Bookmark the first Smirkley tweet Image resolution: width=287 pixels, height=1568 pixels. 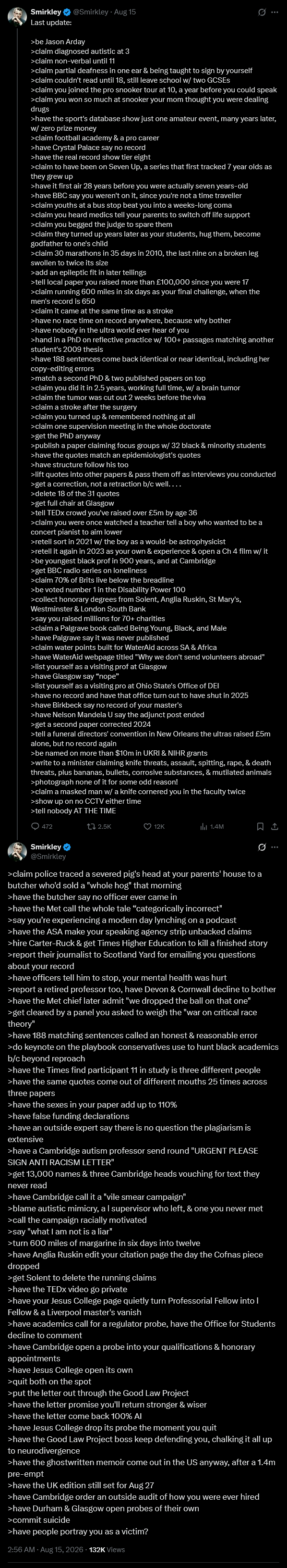coord(260,826)
